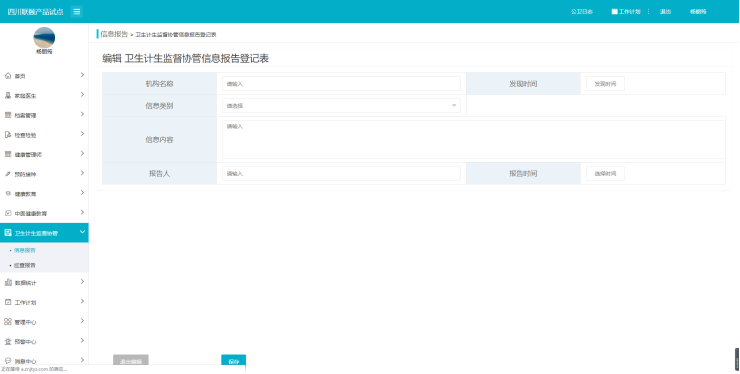Select the 信息报告 submenu item
740x374 pixels.
tap(25, 250)
